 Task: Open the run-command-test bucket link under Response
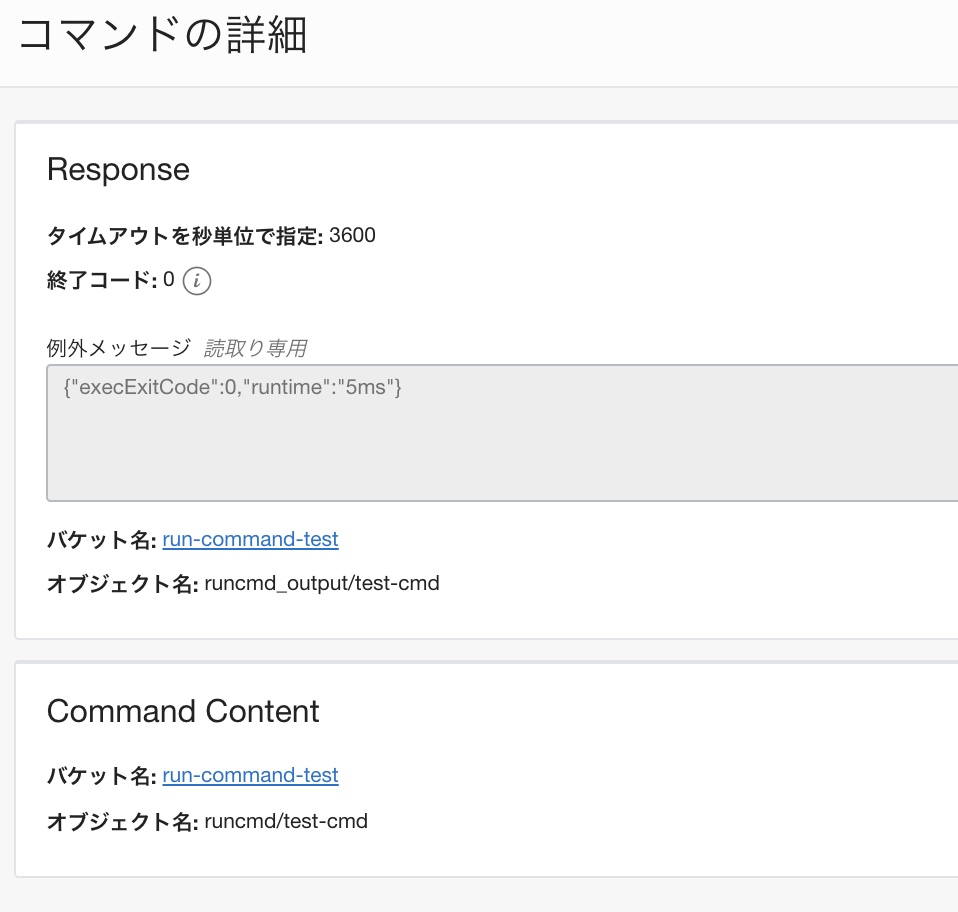click(250, 539)
